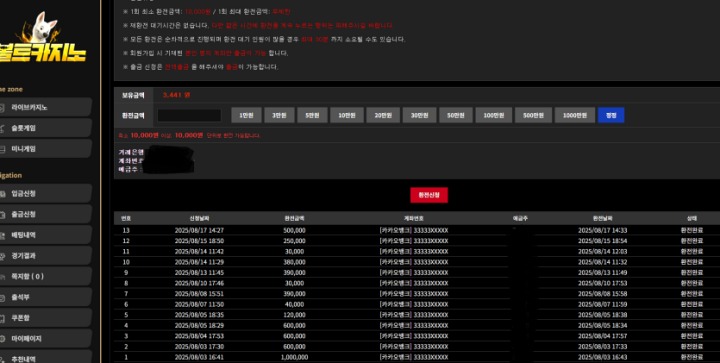Viewport: 720px width, 363px height.
Task: Click amount 1,000,000 in row 1
Action: (x=294, y=357)
